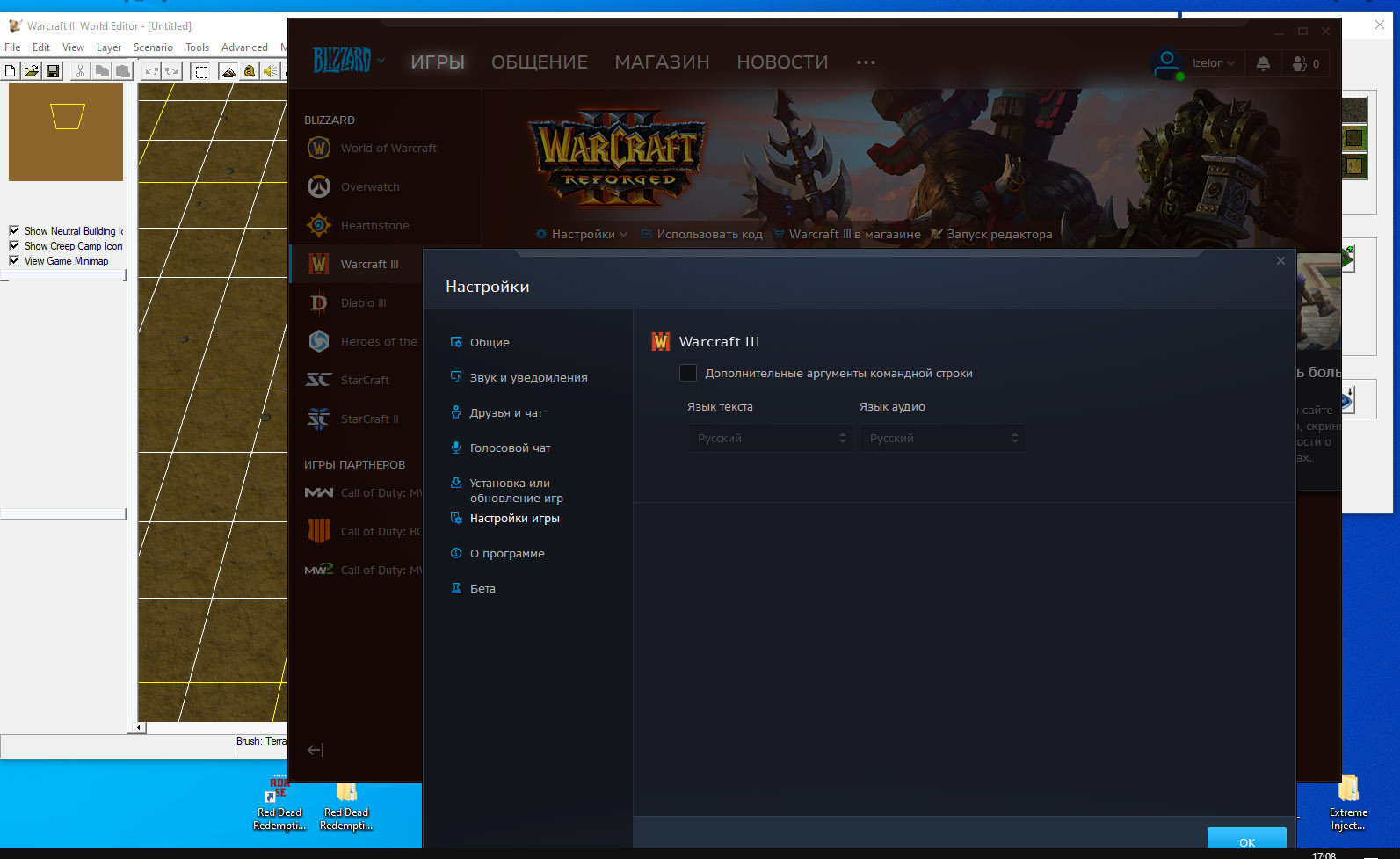
Task: Toggle Show Neutral Building Icons checkbox
Action: pos(14,230)
